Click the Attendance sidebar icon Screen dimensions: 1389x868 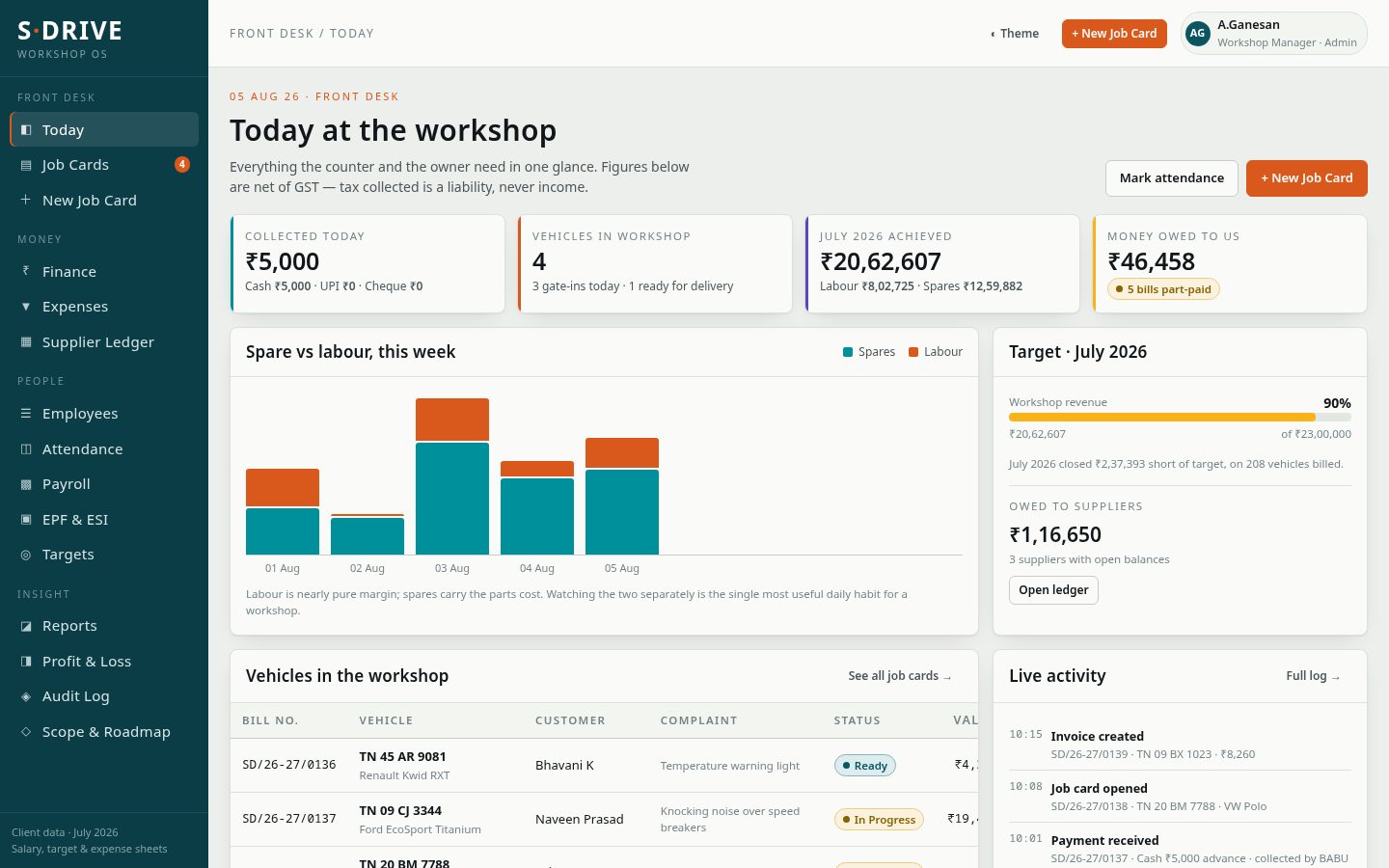coord(26,448)
